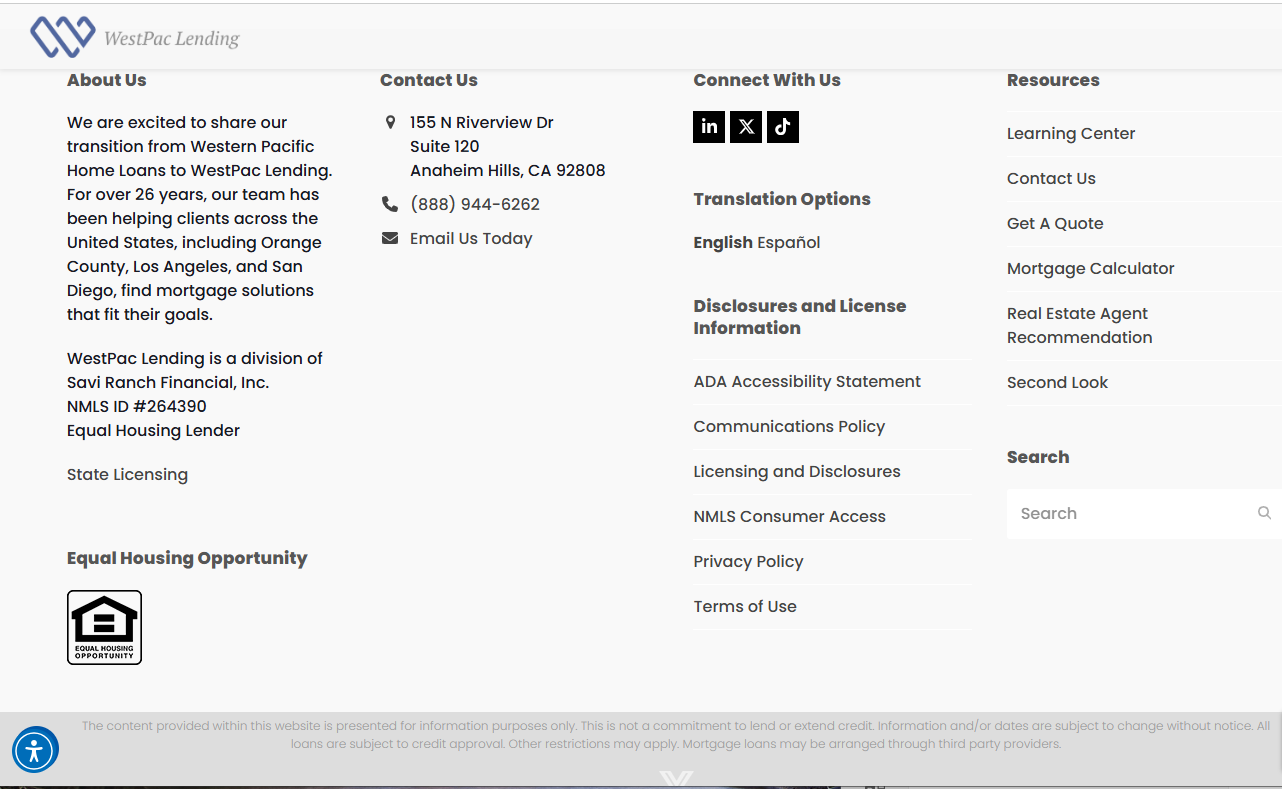Click the Suite 120 address line
Viewport: 1282px width, 789px height.
click(445, 146)
